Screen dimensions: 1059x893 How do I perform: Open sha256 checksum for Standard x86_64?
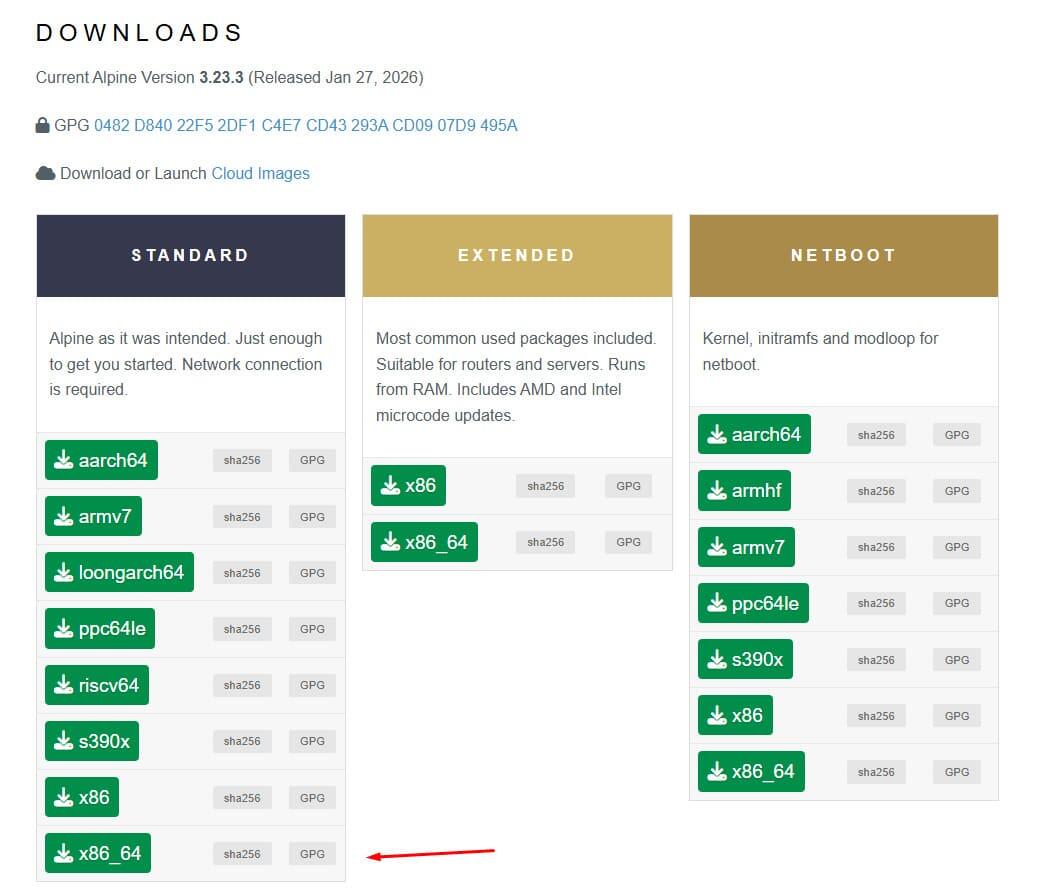(242, 854)
